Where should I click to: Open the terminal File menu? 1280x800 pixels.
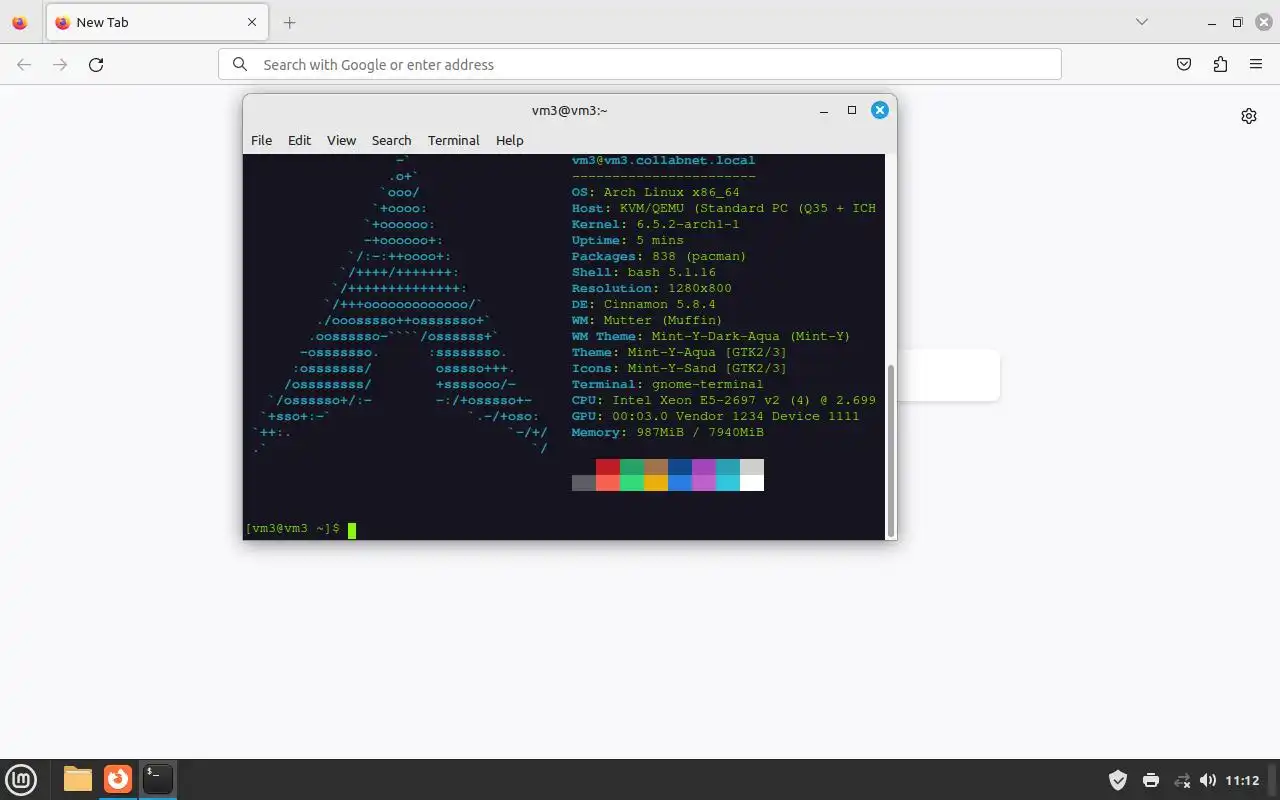(261, 140)
